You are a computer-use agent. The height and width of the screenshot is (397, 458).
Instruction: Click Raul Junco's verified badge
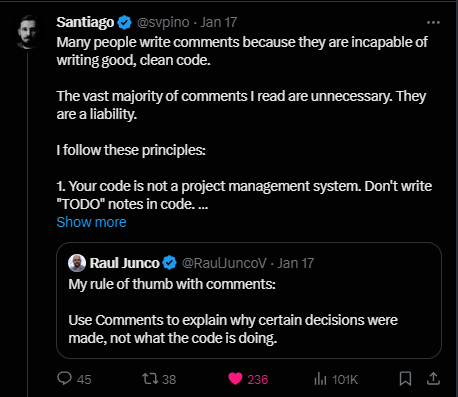click(169, 263)
